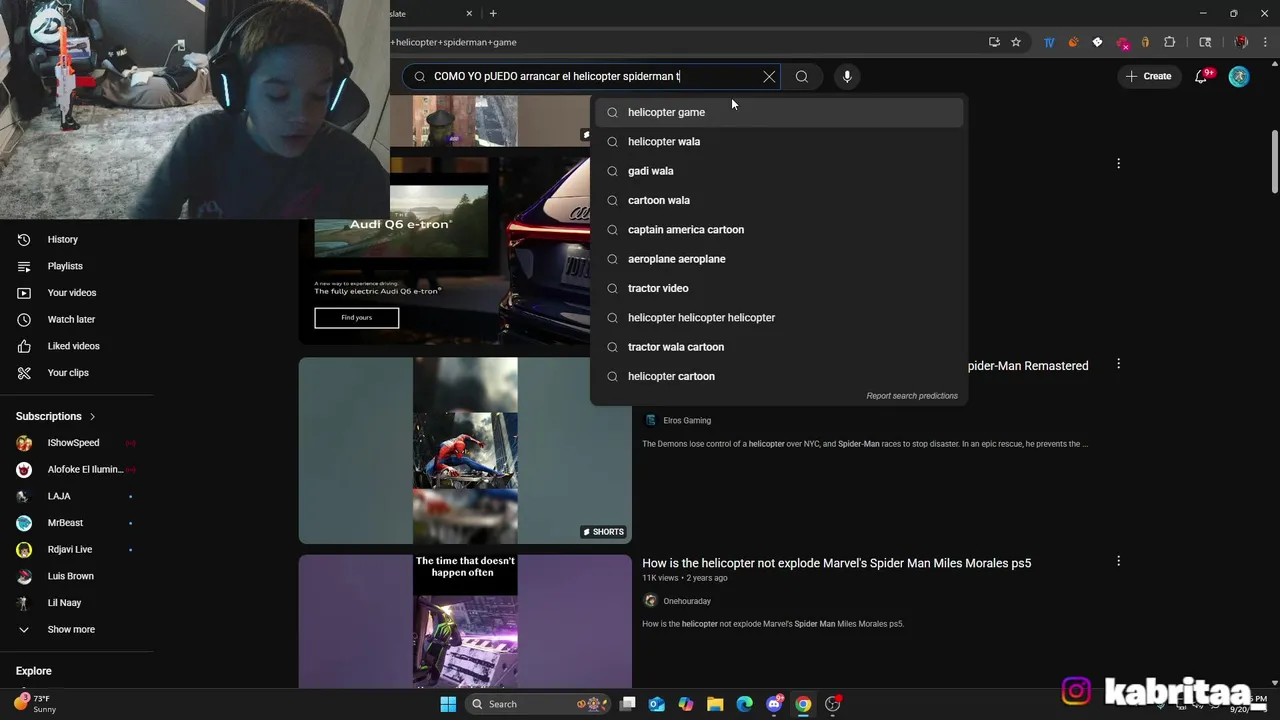Open the white tag-shaped extension icon
The height and width of the screenshot is (720, 1280).
point(1097,42)
